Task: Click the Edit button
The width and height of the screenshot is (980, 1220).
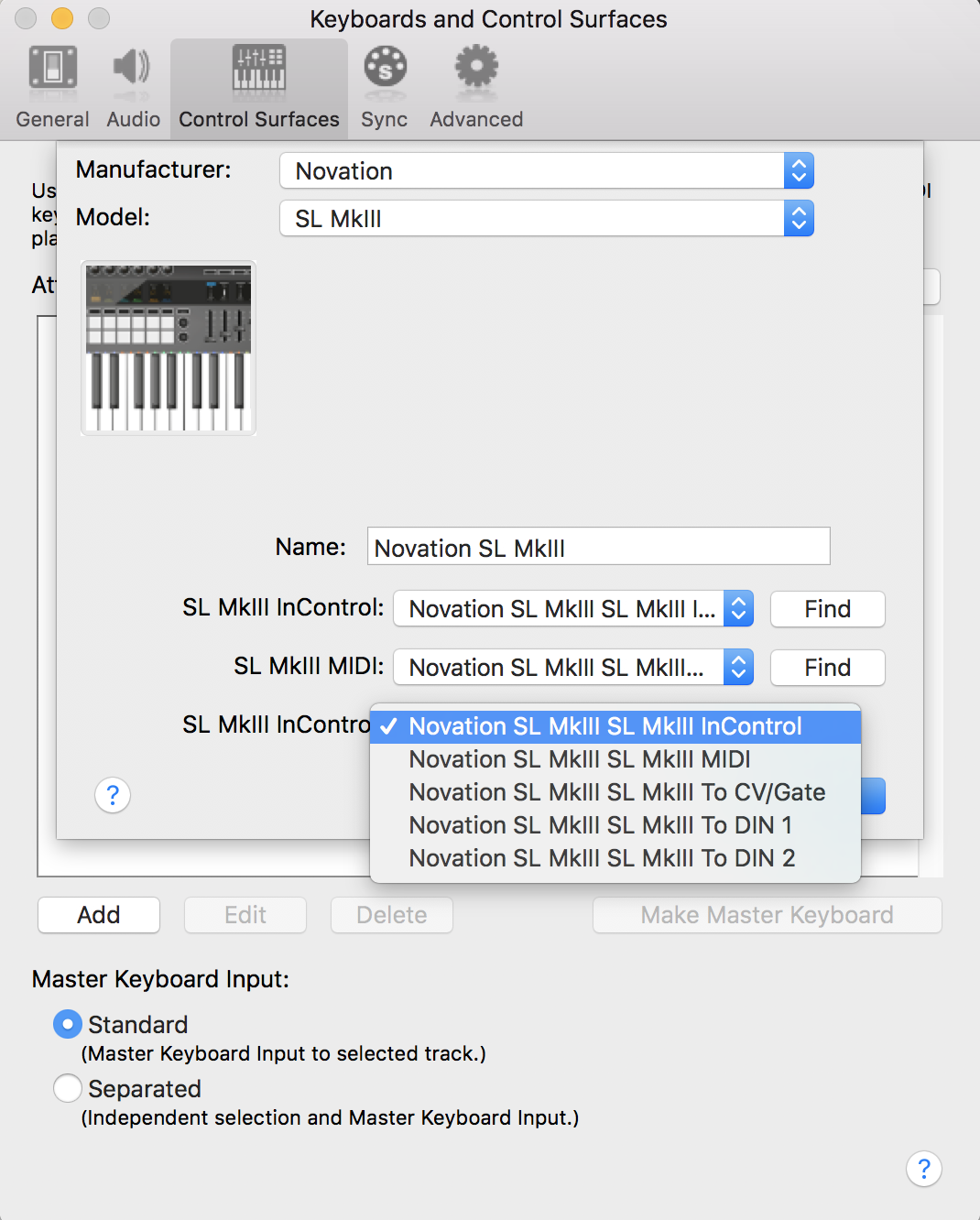Action: click(245, 915)
